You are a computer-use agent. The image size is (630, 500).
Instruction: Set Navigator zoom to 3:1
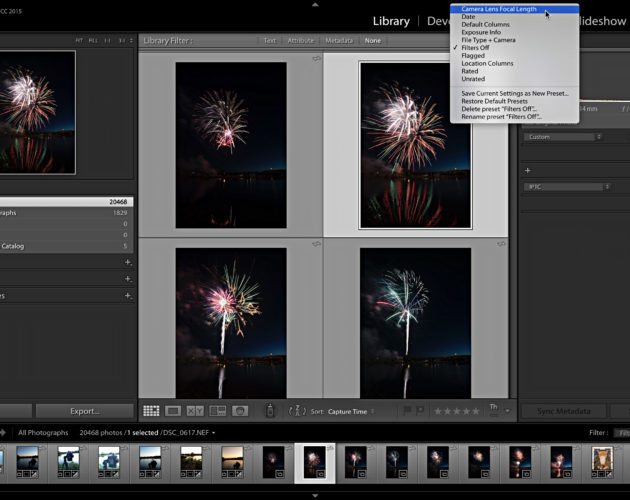[122, 41]
